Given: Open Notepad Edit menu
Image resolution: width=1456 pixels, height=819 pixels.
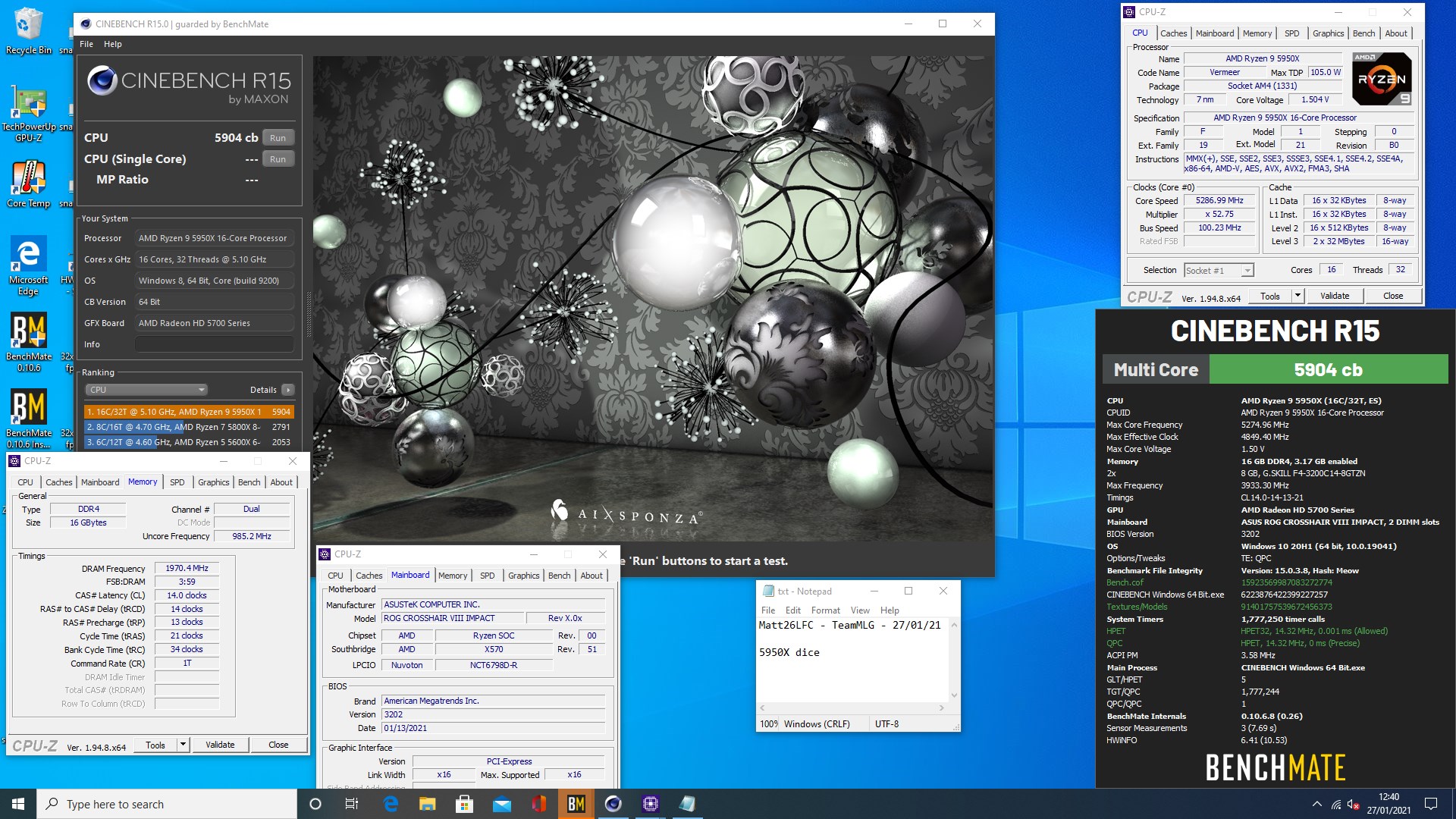Looking at the screenshot, I should pos(793,610).
